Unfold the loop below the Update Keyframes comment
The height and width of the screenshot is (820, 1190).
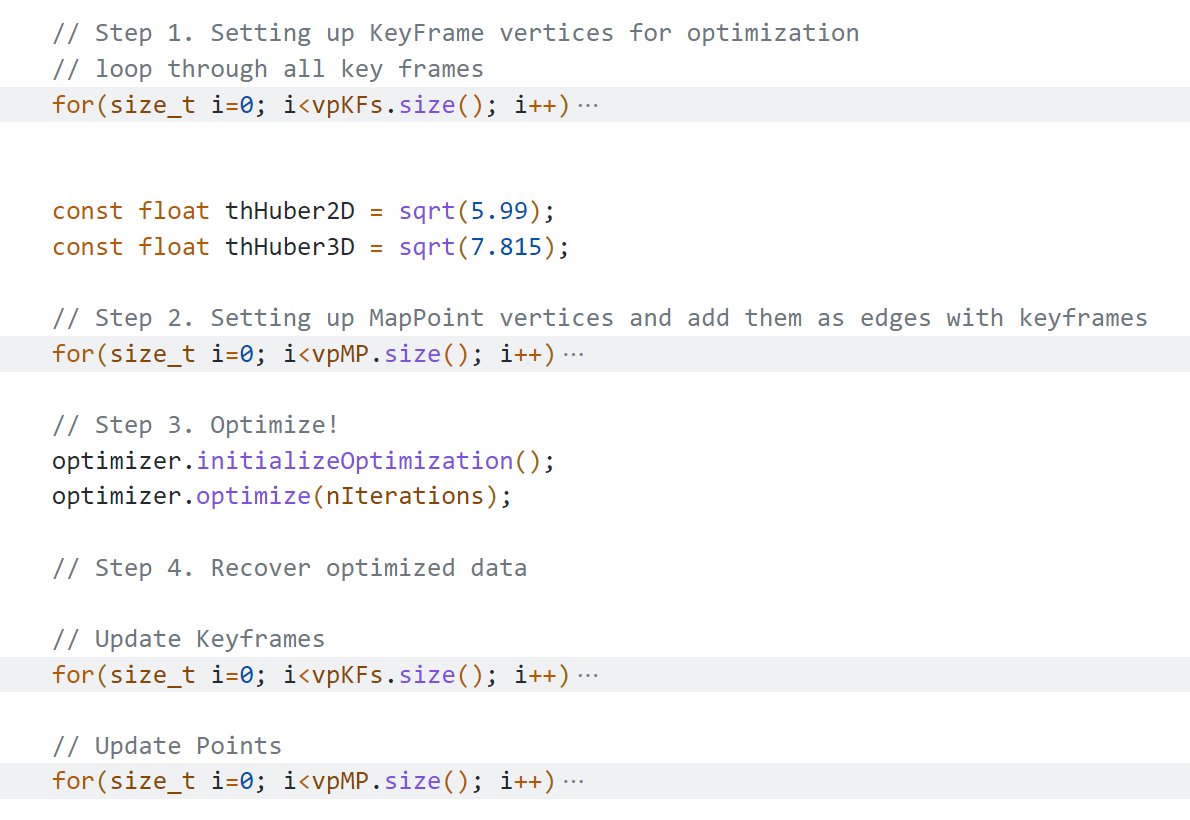[x=588, y=675]
